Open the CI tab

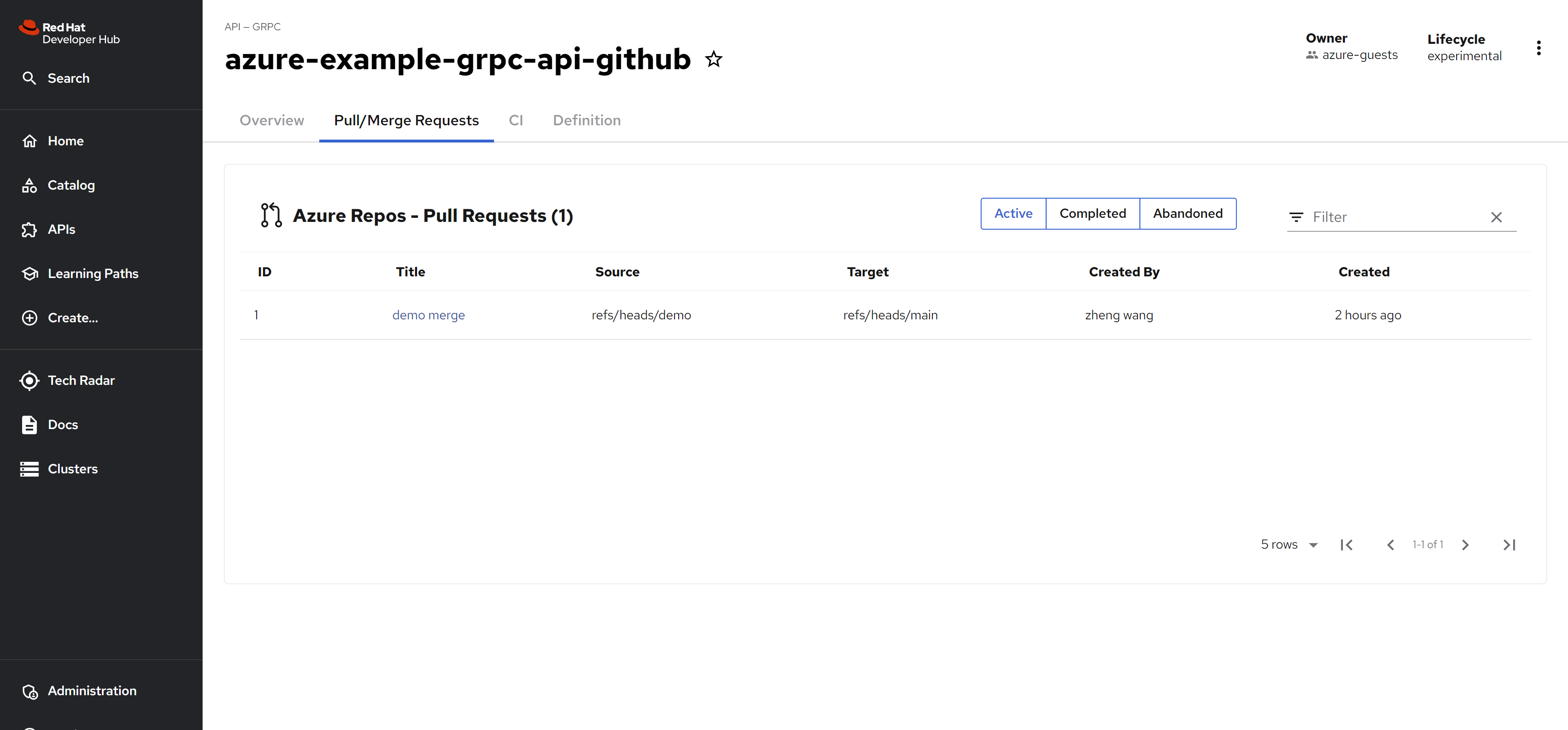tap(516, 120)
